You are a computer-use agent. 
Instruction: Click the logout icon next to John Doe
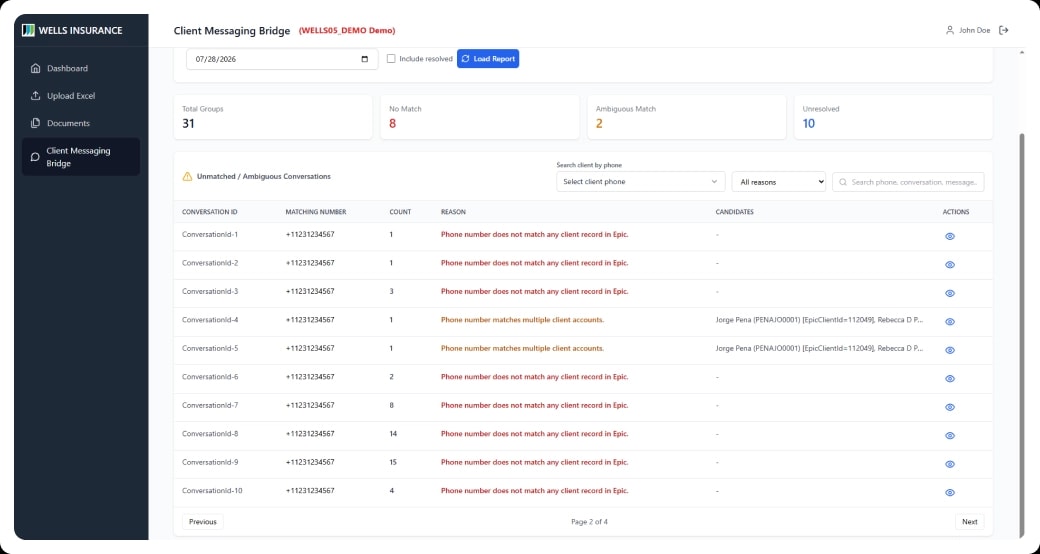(x=1004, y=30)
